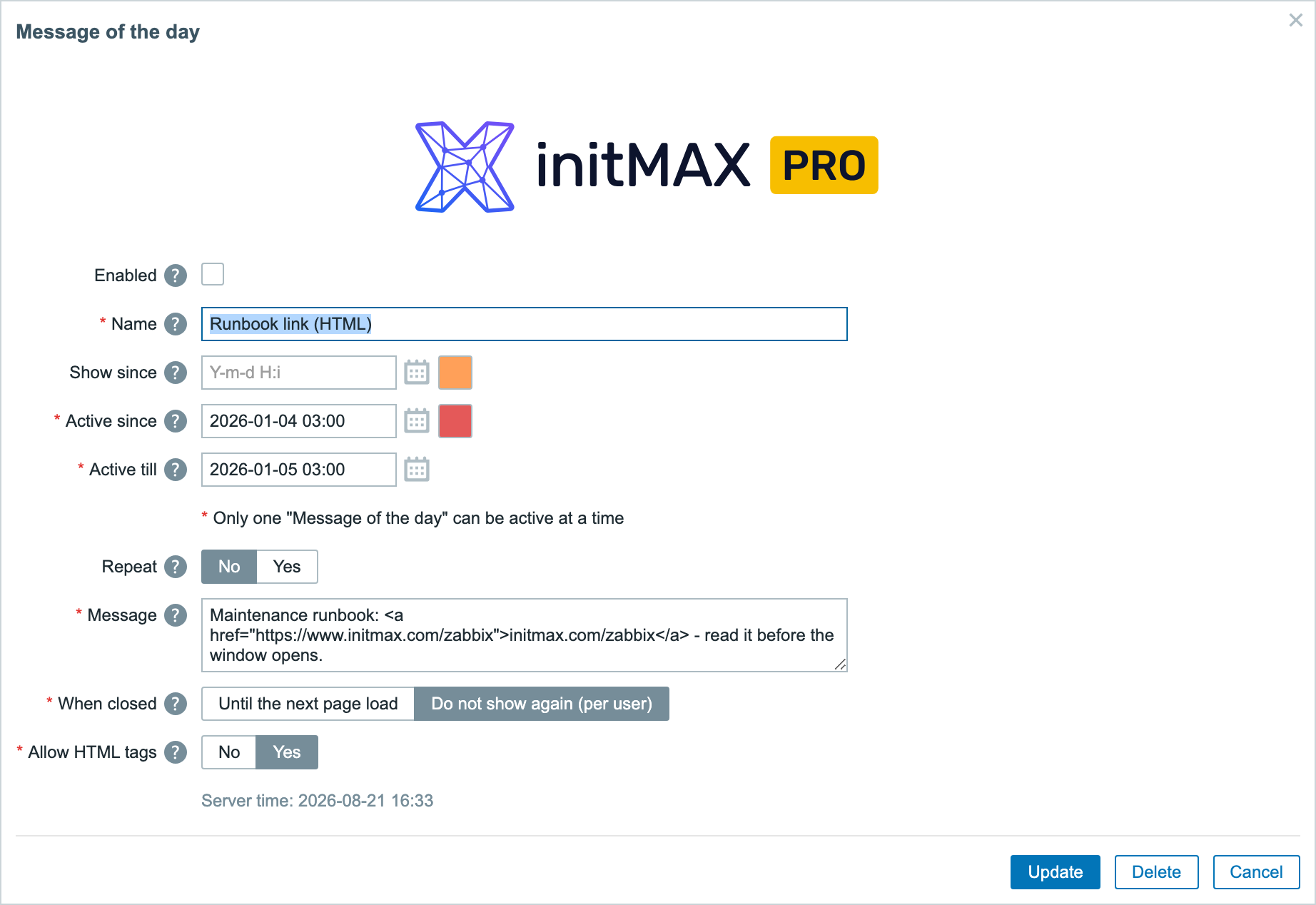
Task: Open help for the Name field
Action: tap(176, 324)
